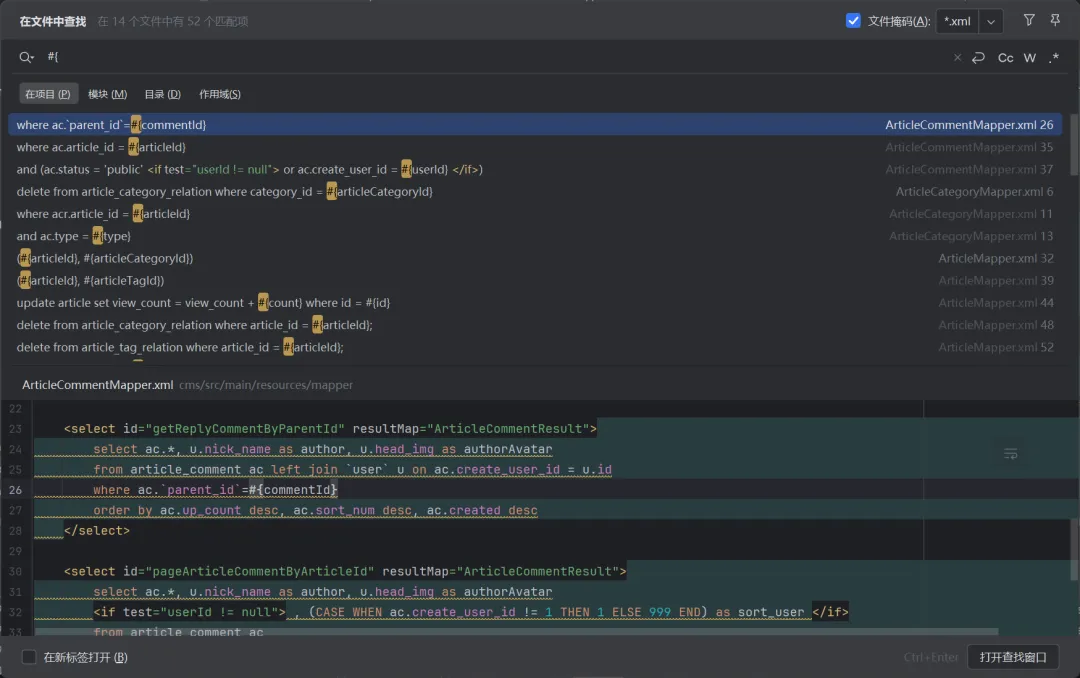Enable 在新标签打开 (B) checkbox

(29, 657)
